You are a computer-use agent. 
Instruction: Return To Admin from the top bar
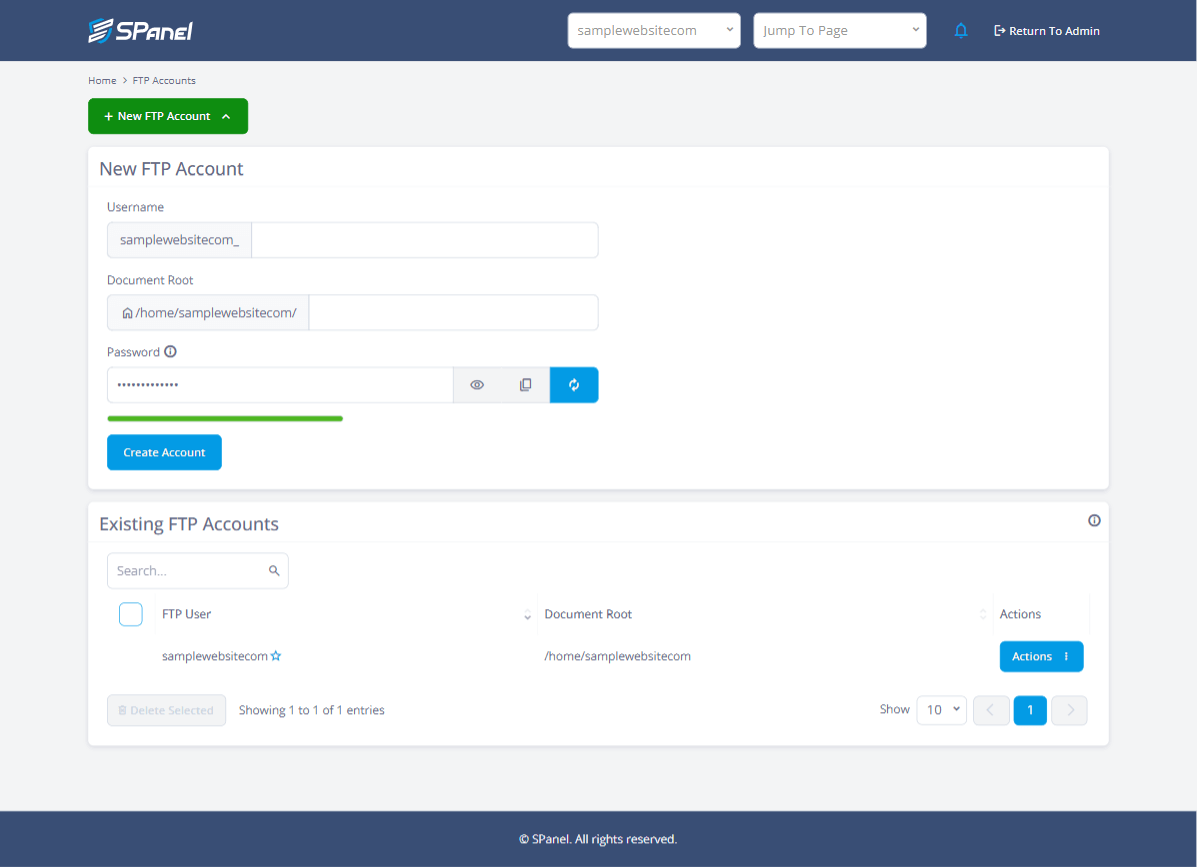tap(1046, 30)
